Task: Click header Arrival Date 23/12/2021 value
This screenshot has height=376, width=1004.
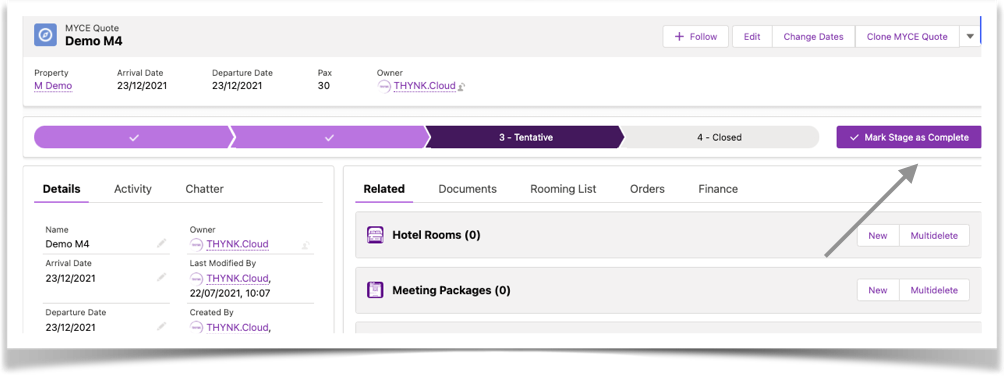Action: pos(142,86)
